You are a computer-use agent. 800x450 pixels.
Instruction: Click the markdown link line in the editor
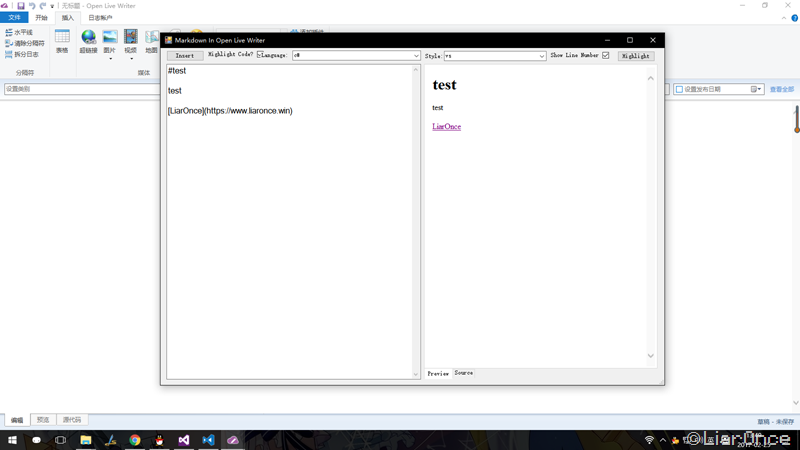230,111
